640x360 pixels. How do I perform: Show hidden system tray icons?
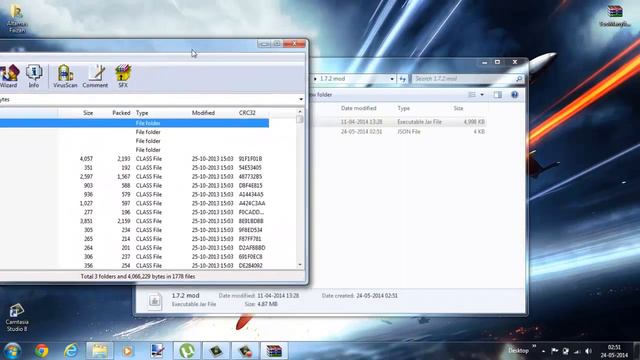[544, 351]
